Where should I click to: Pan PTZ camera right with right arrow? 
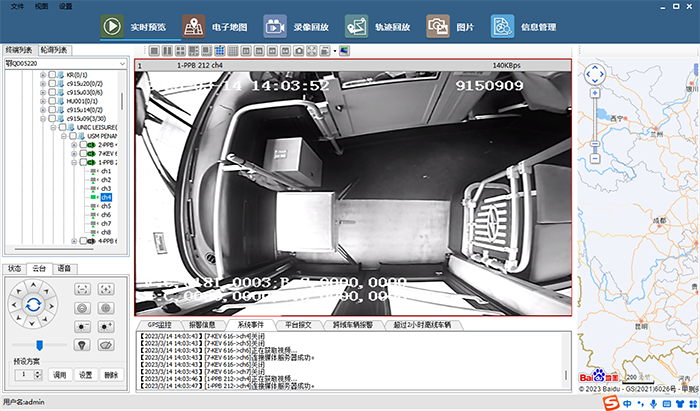51,306
